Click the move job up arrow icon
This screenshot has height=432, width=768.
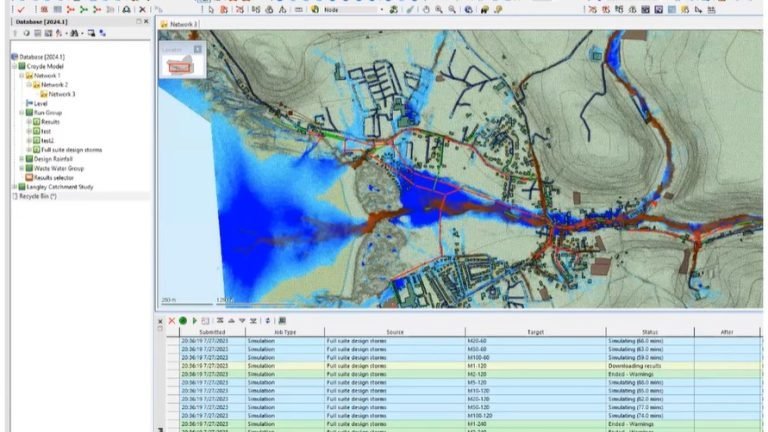point(231,321)
